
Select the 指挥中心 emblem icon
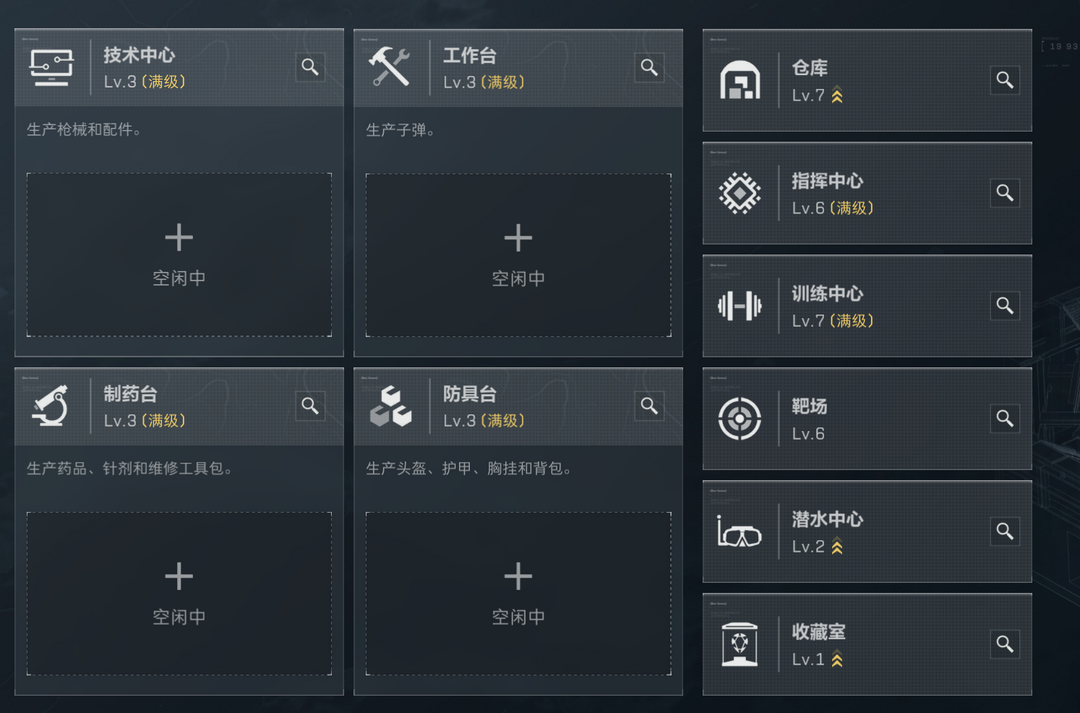coord(740,193)
